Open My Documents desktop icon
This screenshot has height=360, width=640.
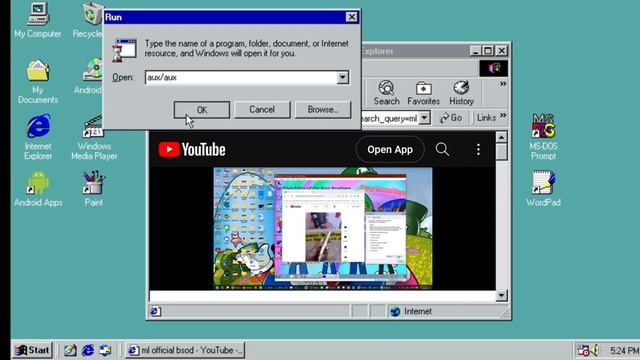(38, 81)
